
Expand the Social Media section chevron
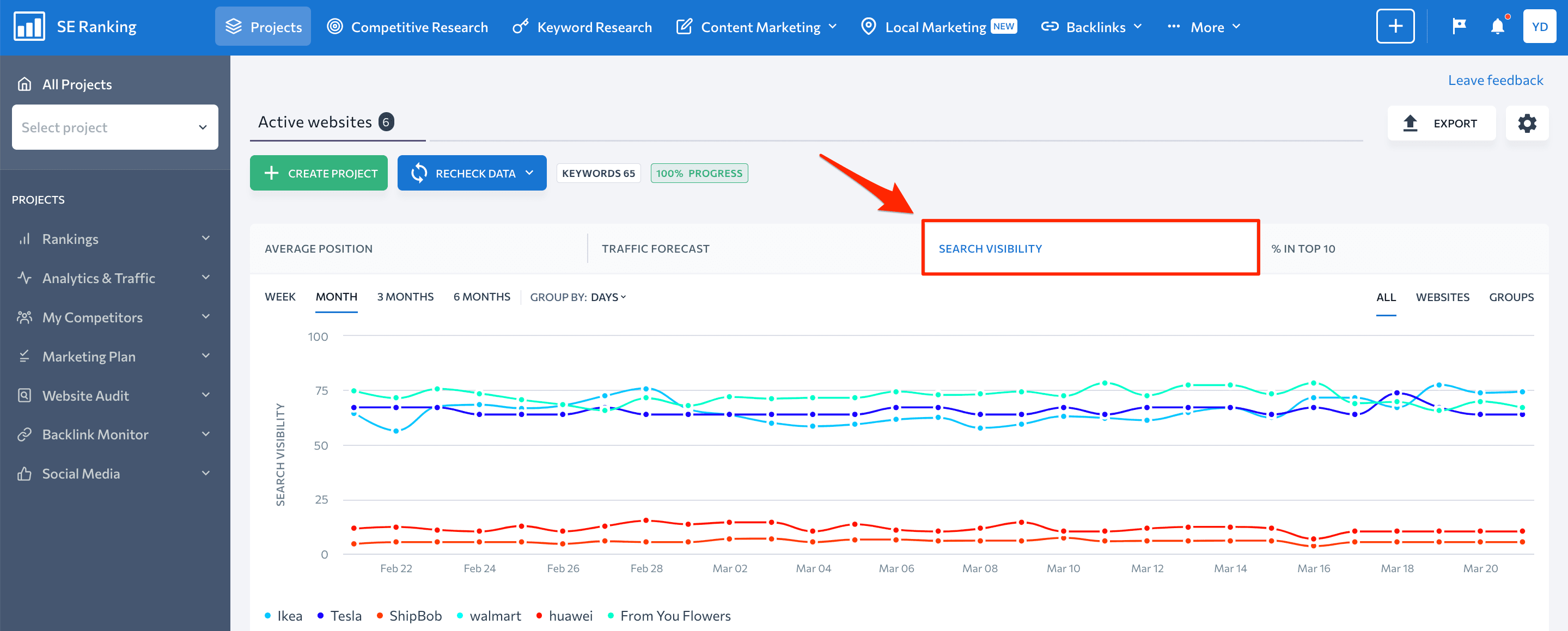coord(206,474)
